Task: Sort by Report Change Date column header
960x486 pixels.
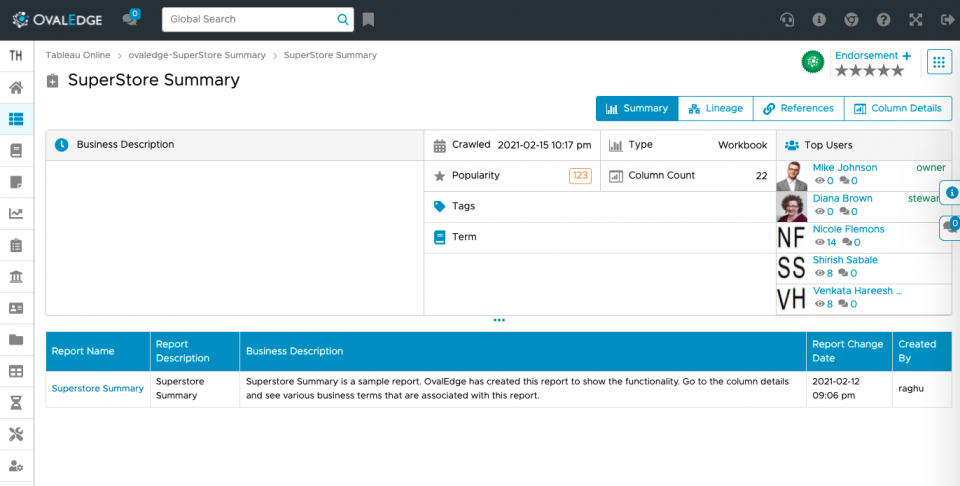Action: point(847,351)
